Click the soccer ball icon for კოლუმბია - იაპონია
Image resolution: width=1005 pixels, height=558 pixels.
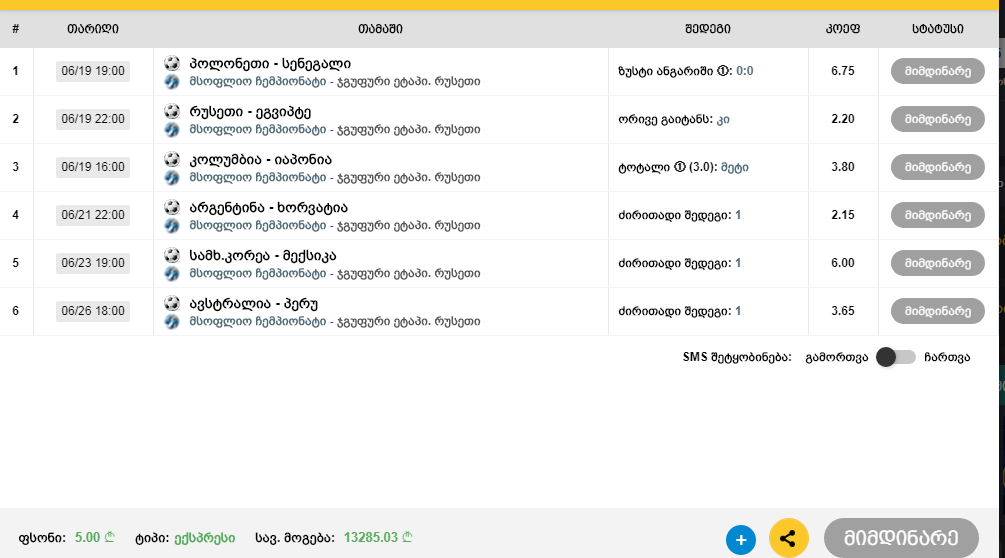172,159
